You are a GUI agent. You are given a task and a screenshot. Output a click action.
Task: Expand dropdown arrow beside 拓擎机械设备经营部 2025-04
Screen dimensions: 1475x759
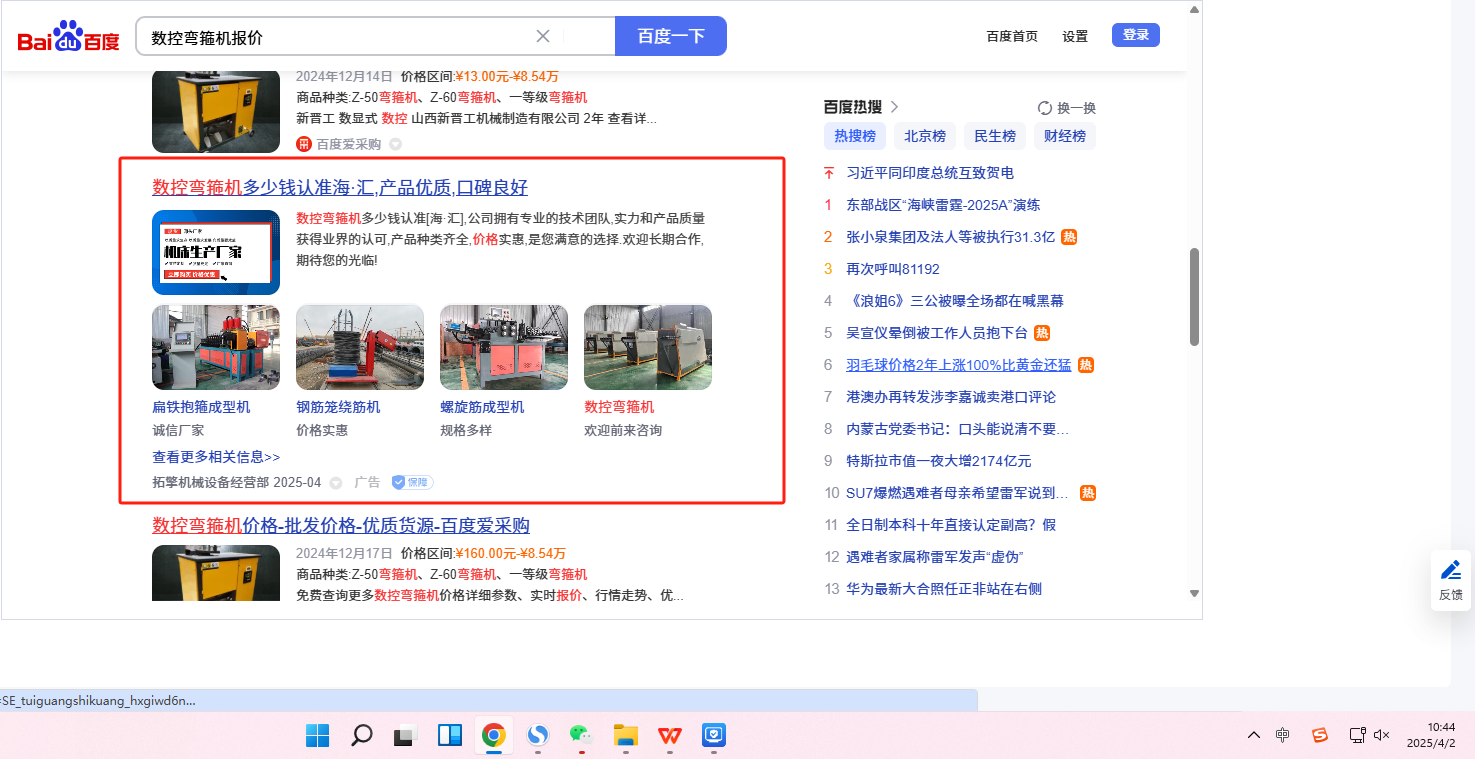tap(336, 483)
